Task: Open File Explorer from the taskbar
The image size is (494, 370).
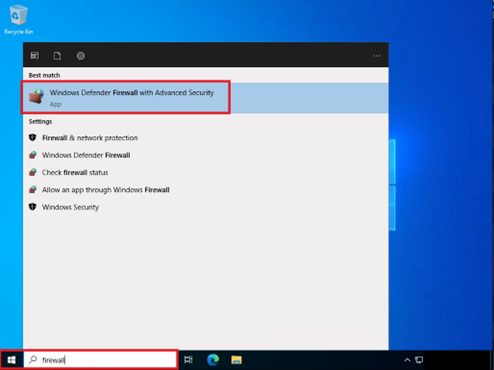Action: pyautogui.click(x=236, y=360)
